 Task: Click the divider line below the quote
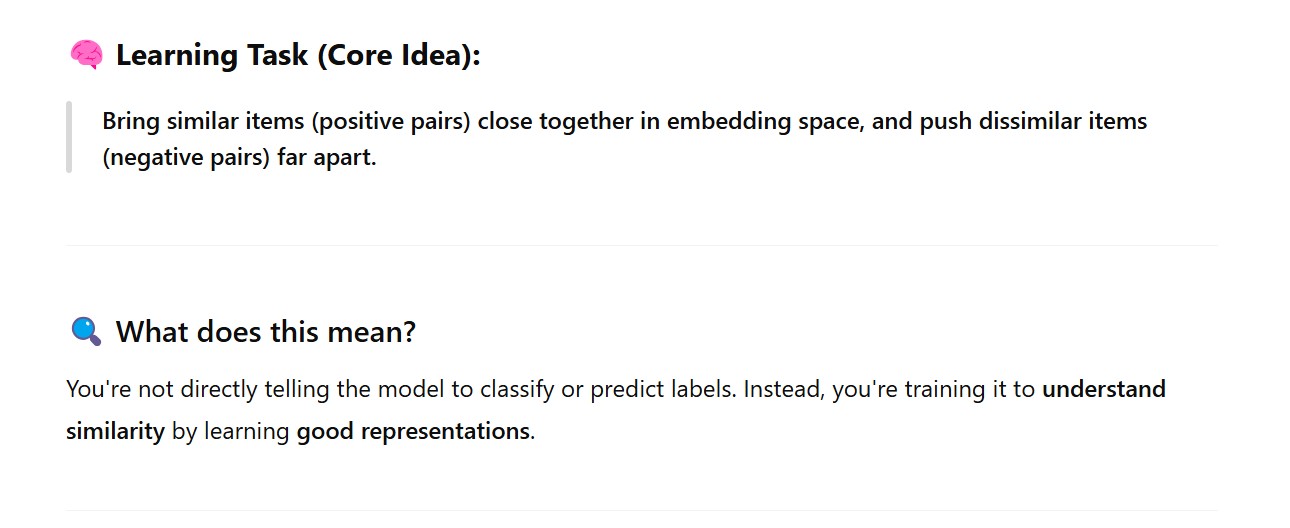coord(642,245)
